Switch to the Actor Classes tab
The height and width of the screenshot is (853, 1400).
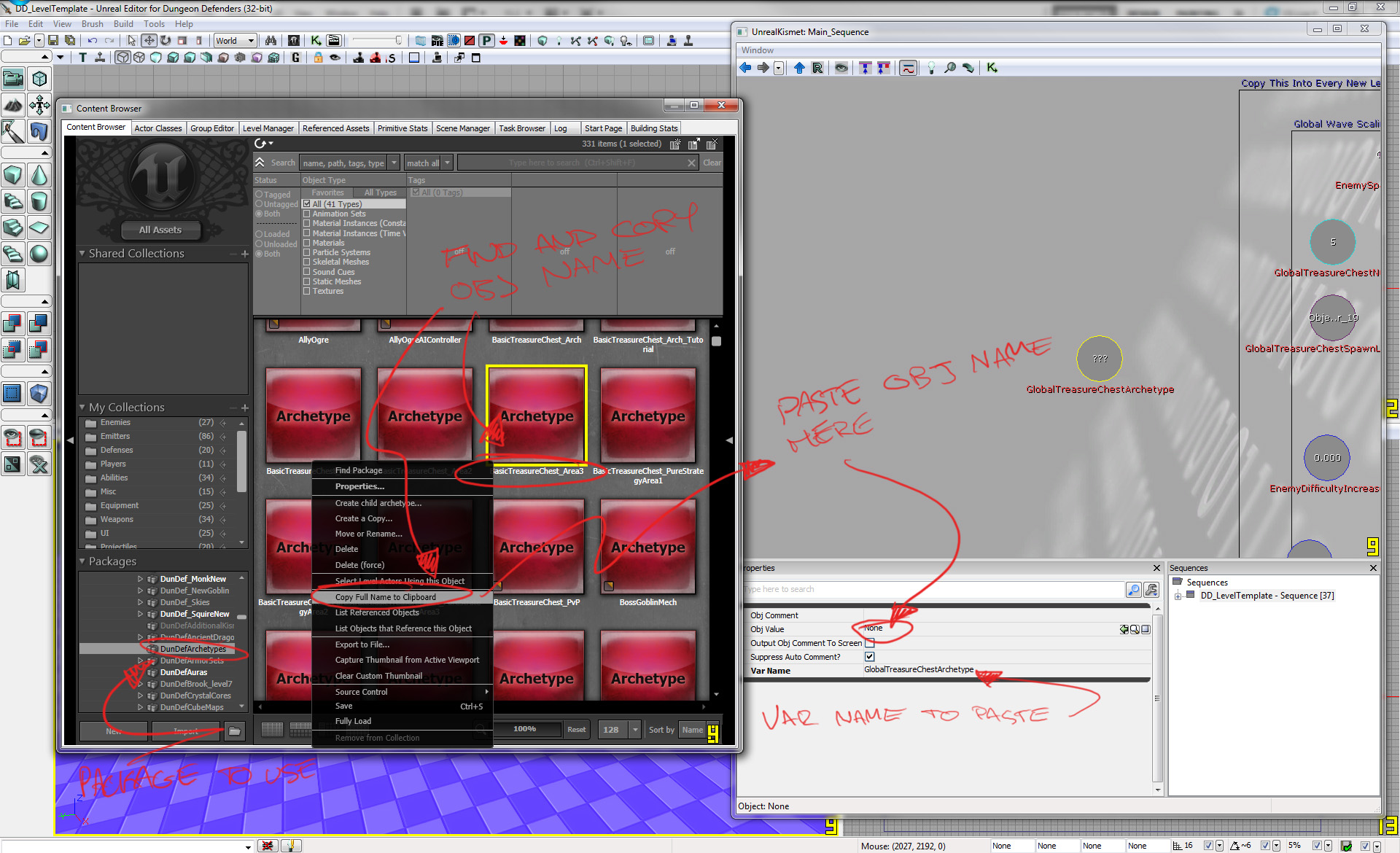tap(158, 128)
